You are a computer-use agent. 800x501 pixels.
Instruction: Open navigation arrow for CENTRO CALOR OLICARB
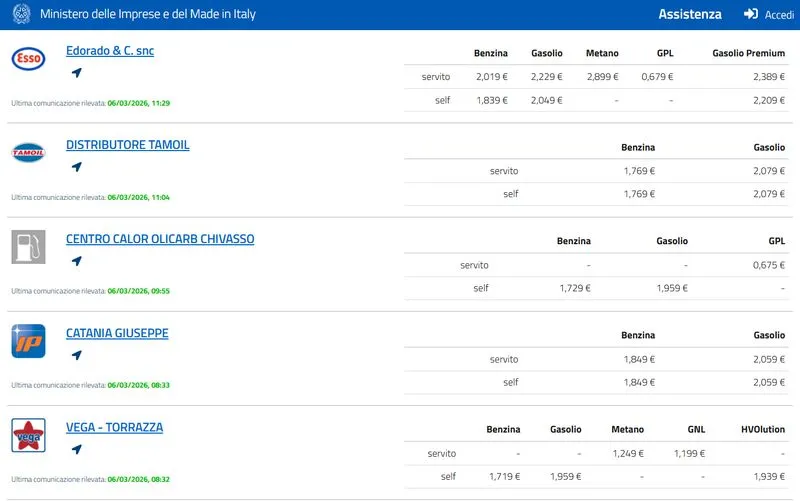(x=76, y=261)
